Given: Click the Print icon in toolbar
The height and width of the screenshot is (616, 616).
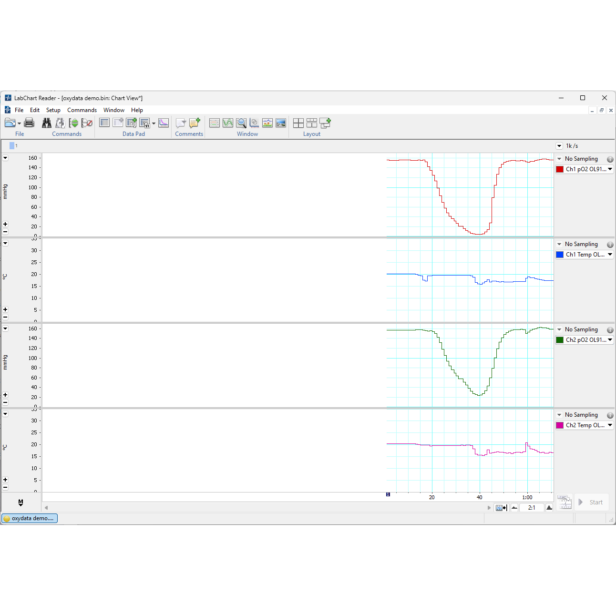Looking at the screenshot, I should click(x=29, y=123).
